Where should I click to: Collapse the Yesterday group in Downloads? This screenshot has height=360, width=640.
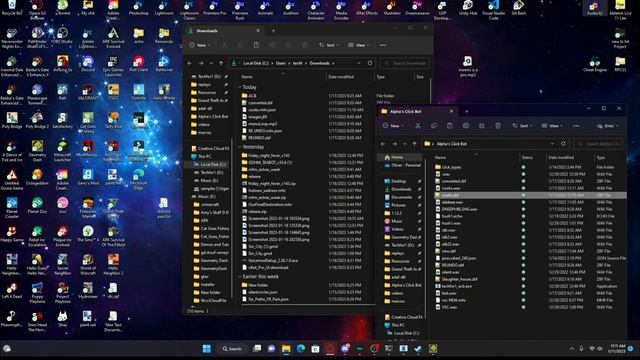tap(240, 147)
